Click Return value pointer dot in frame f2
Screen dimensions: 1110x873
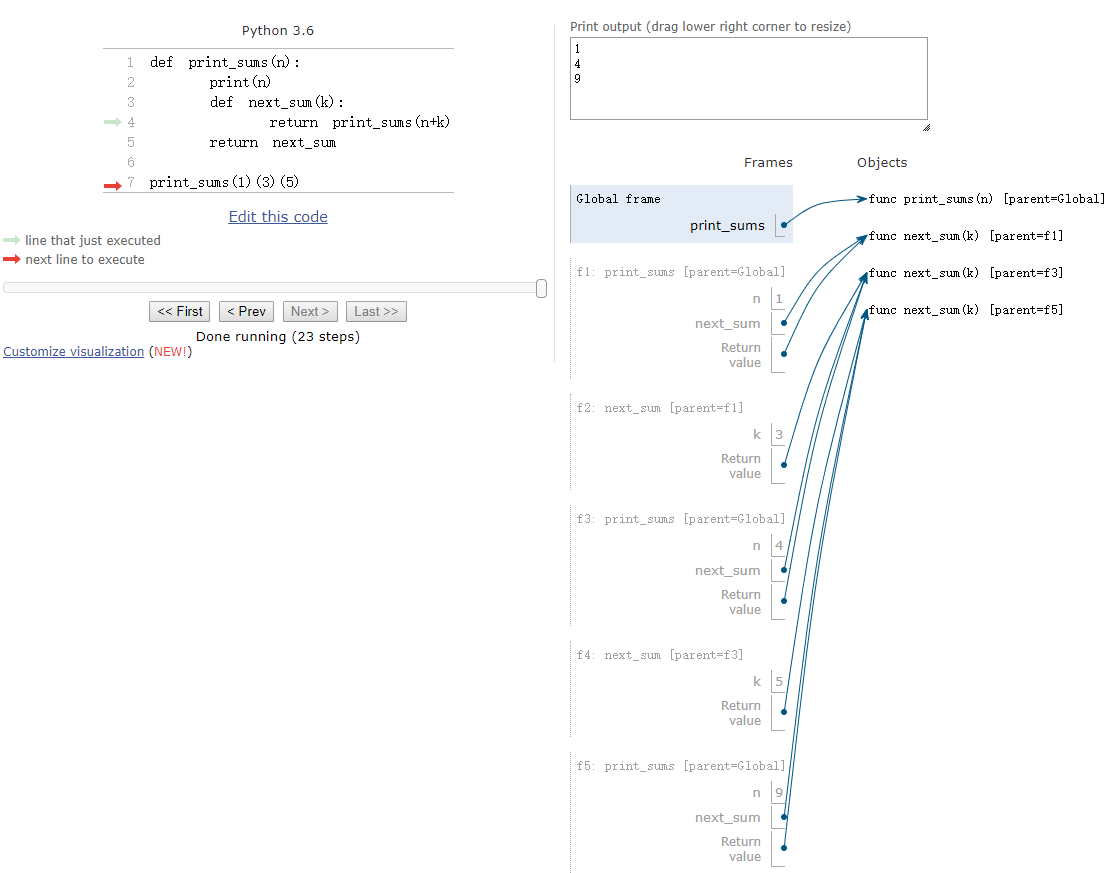point(784,465)
